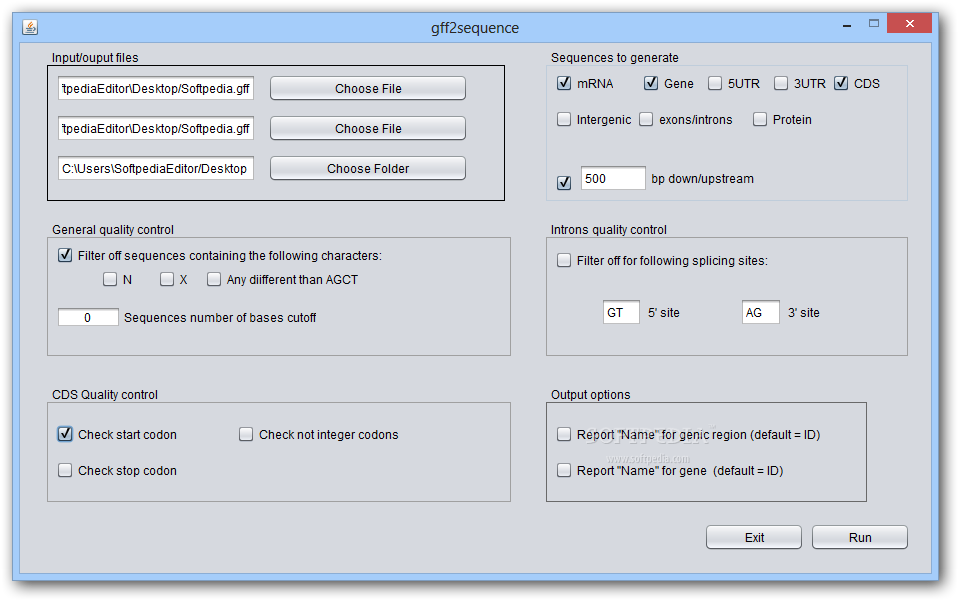The image size is (959, 601).
Task: Check Report Name for genic region option
Action: (x=564, y=434)
